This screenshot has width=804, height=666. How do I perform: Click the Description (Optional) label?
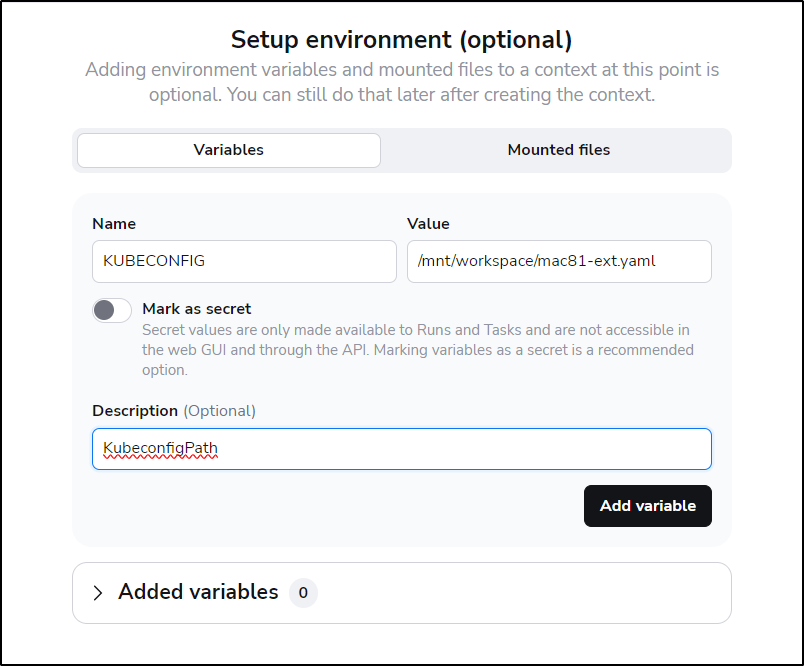tap(174, 411)
